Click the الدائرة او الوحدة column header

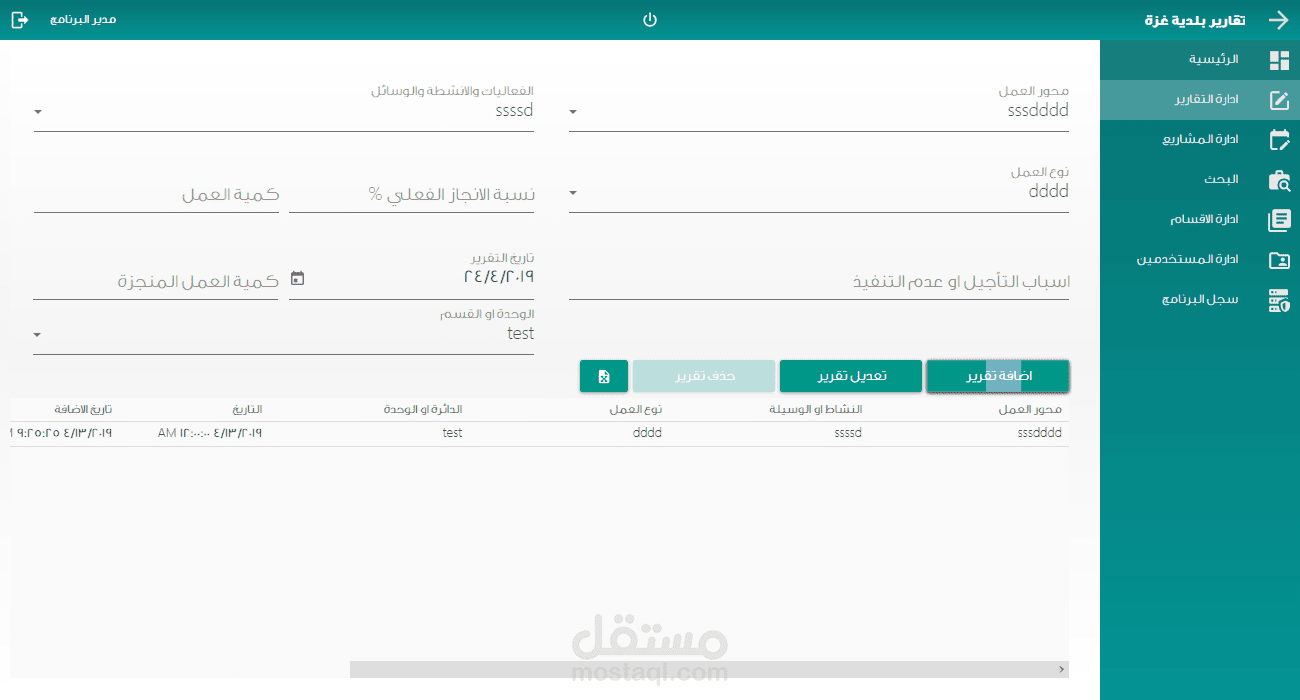pos(423,410)
